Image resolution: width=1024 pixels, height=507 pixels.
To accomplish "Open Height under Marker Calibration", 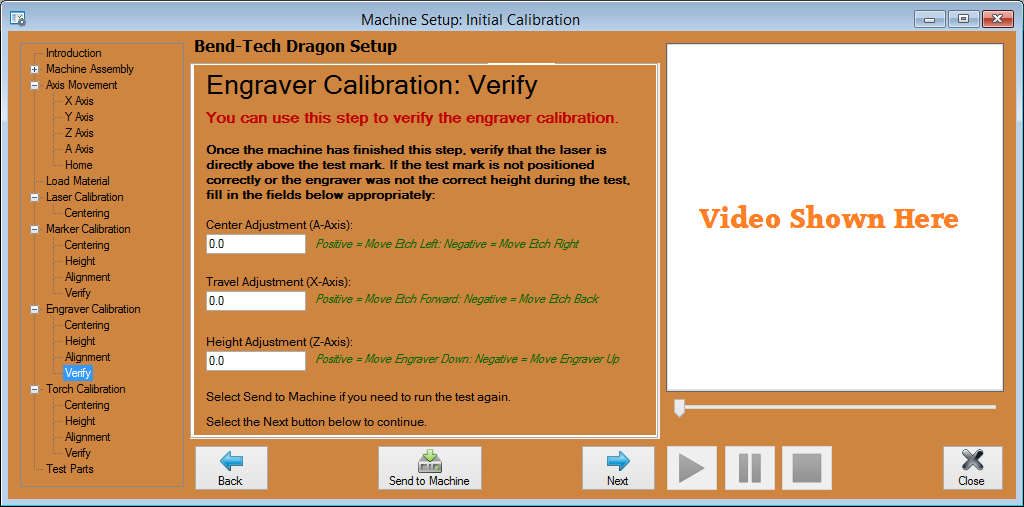I will [x=80, y=261].
